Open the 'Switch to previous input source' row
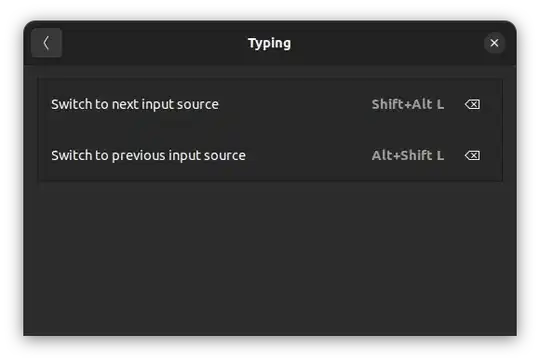This screenshot has width=540, height=362. (270, 155)
